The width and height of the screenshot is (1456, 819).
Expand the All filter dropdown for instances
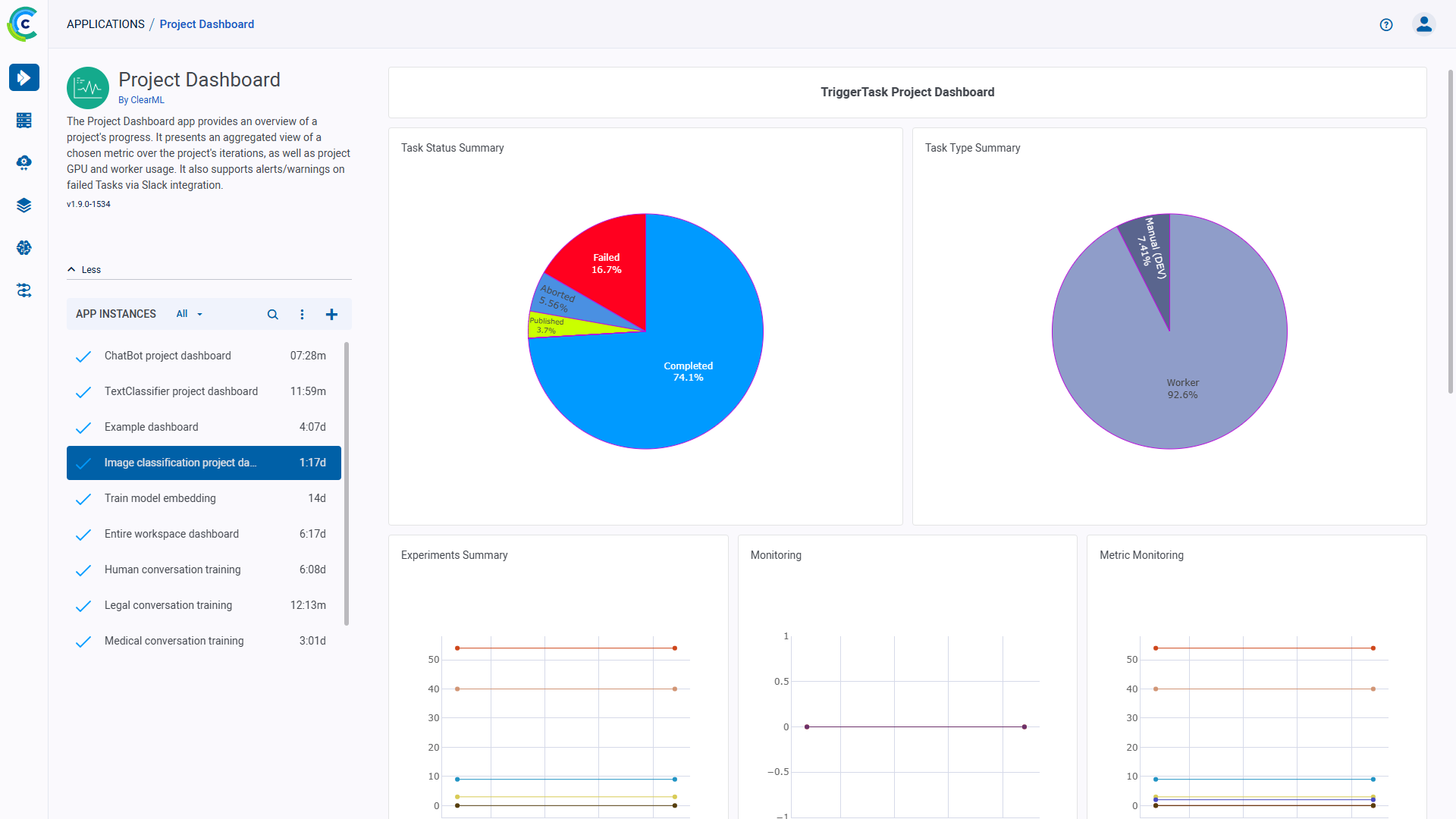point(187,314)
